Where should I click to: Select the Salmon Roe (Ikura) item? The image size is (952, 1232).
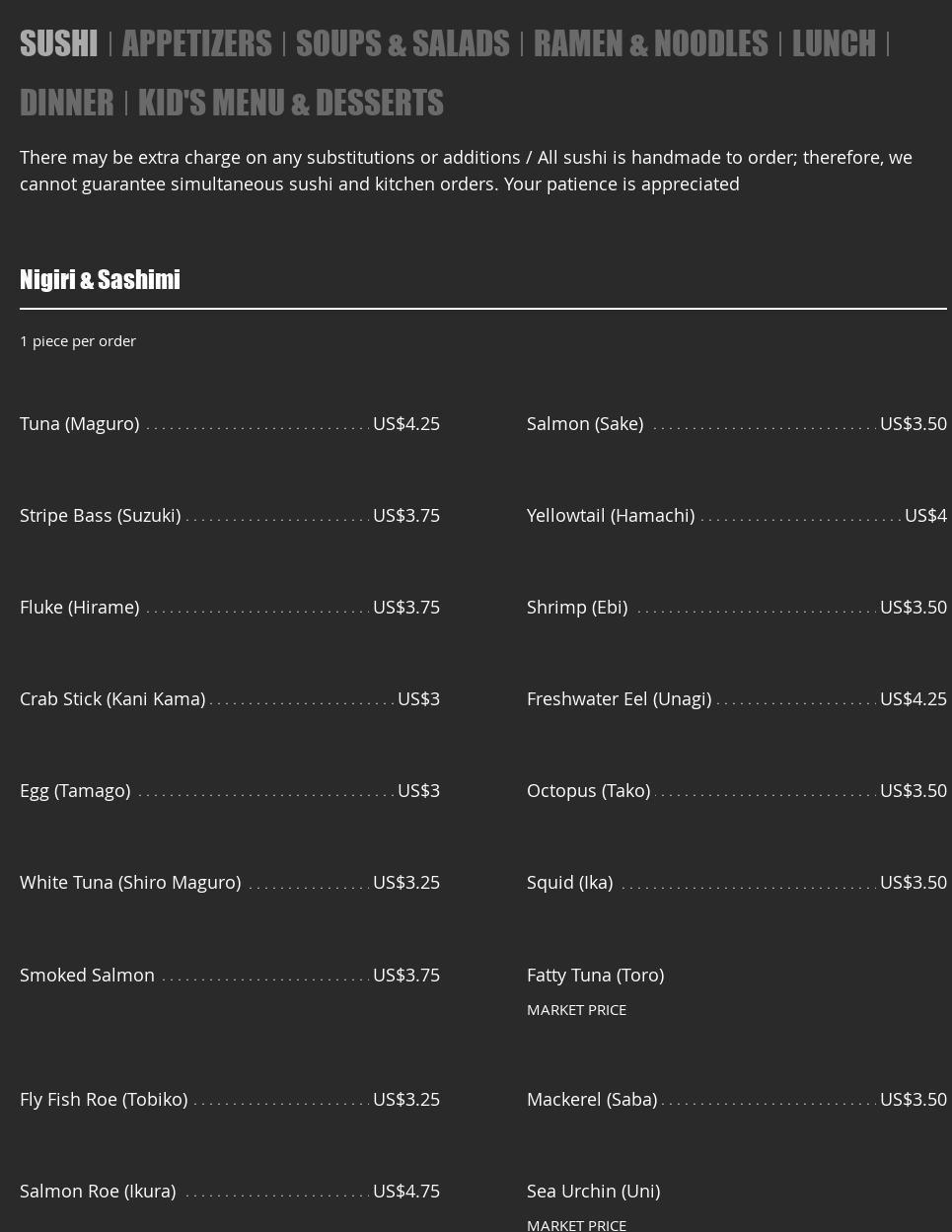coord(98,1191)
